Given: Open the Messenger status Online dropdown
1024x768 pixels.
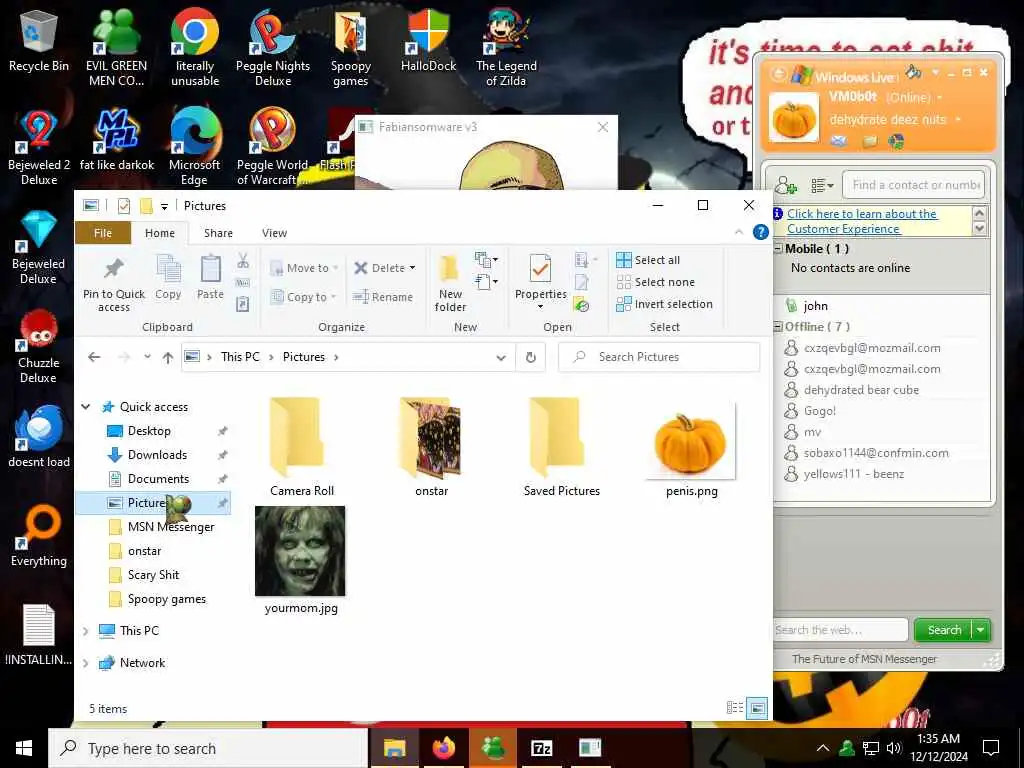Looking at the screenshot, I should pyautogui.click(x=940, y=98).
